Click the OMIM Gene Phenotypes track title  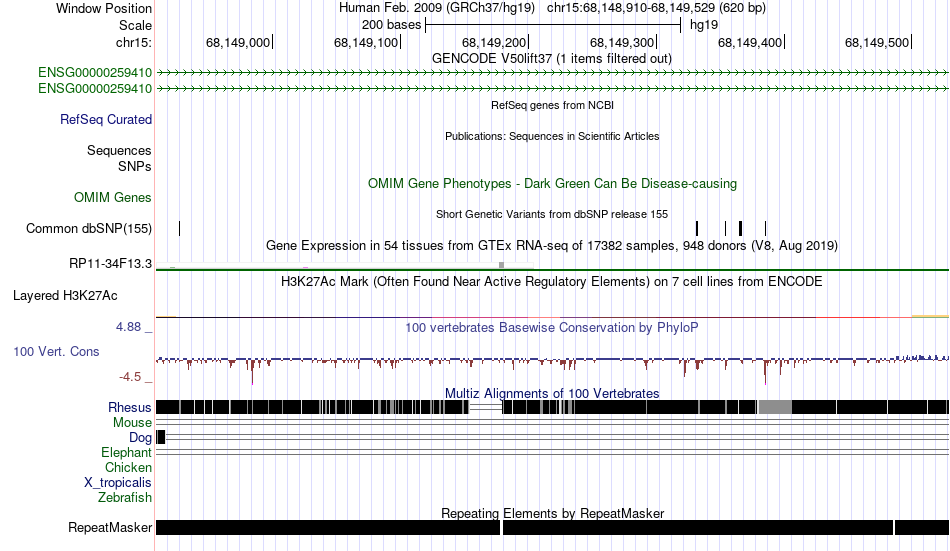(x=553, y=184)
